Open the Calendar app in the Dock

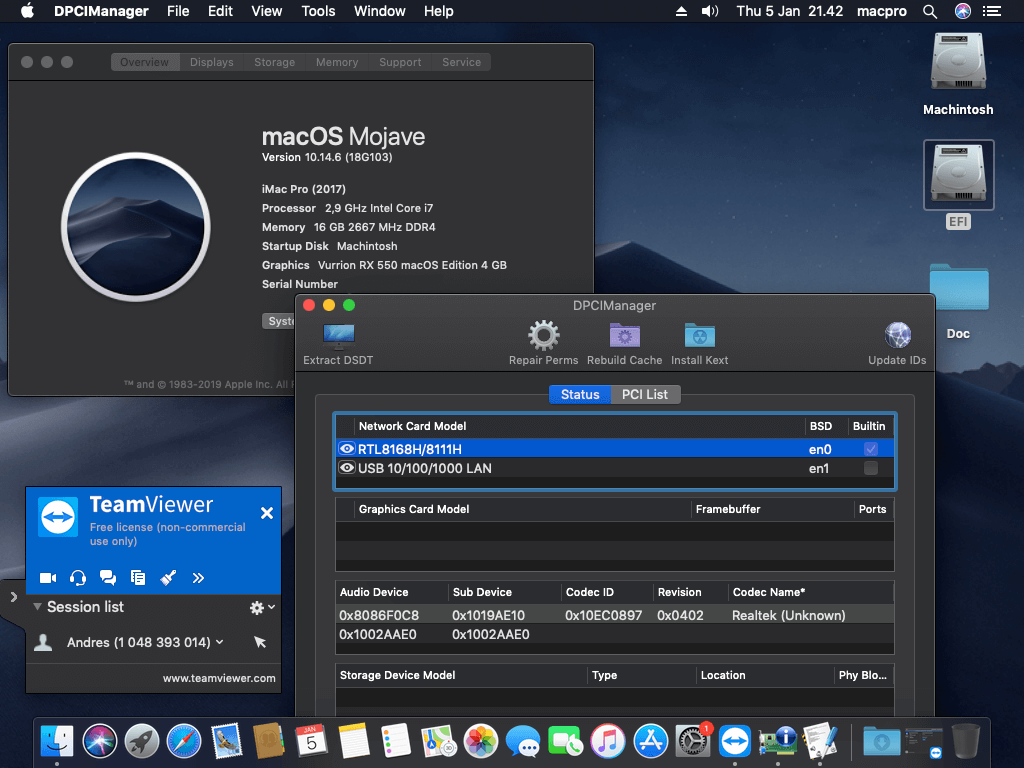point(311,741)
